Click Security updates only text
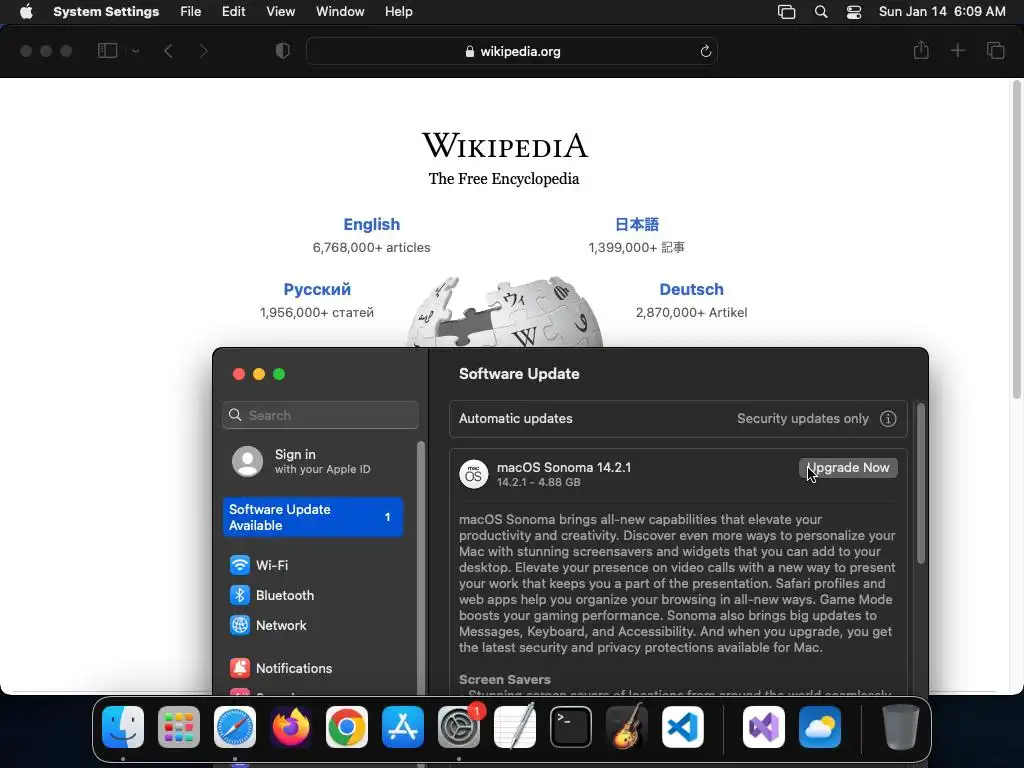The width and height of the screenshot is (1024, 768). point(803,419)
